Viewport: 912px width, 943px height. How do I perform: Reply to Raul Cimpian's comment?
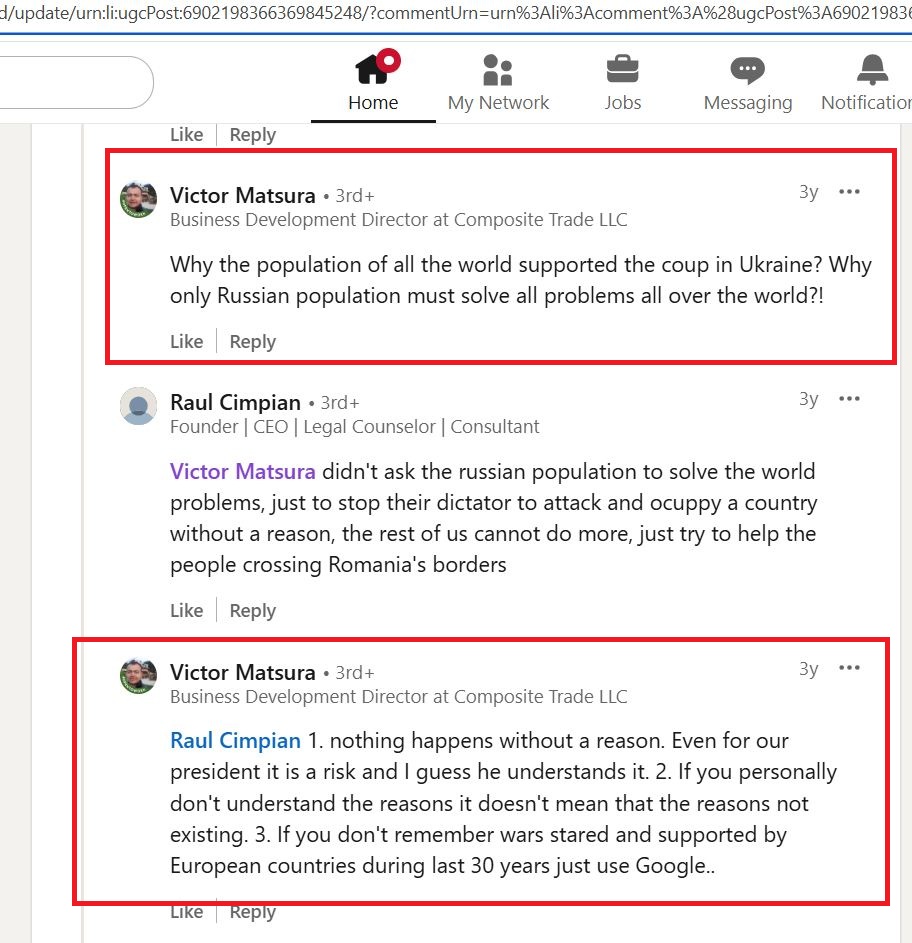click(252, 610)
